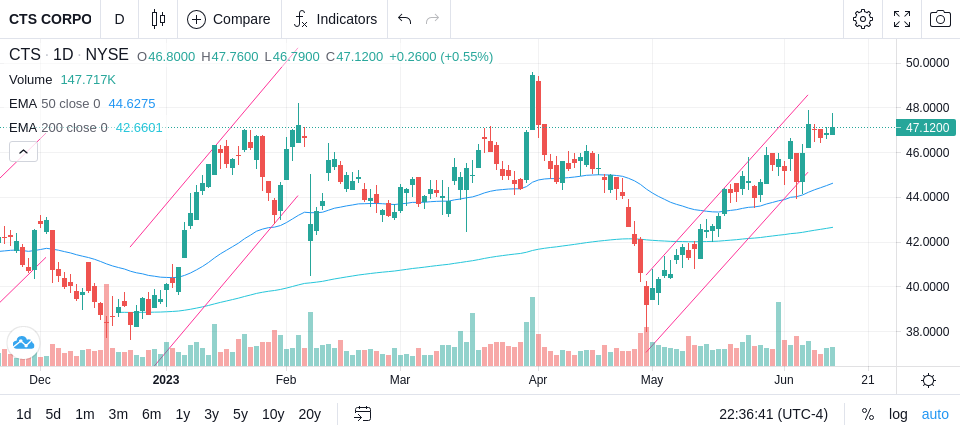
Task: Open the CTS CORPO symbol search
Action: 50,19
